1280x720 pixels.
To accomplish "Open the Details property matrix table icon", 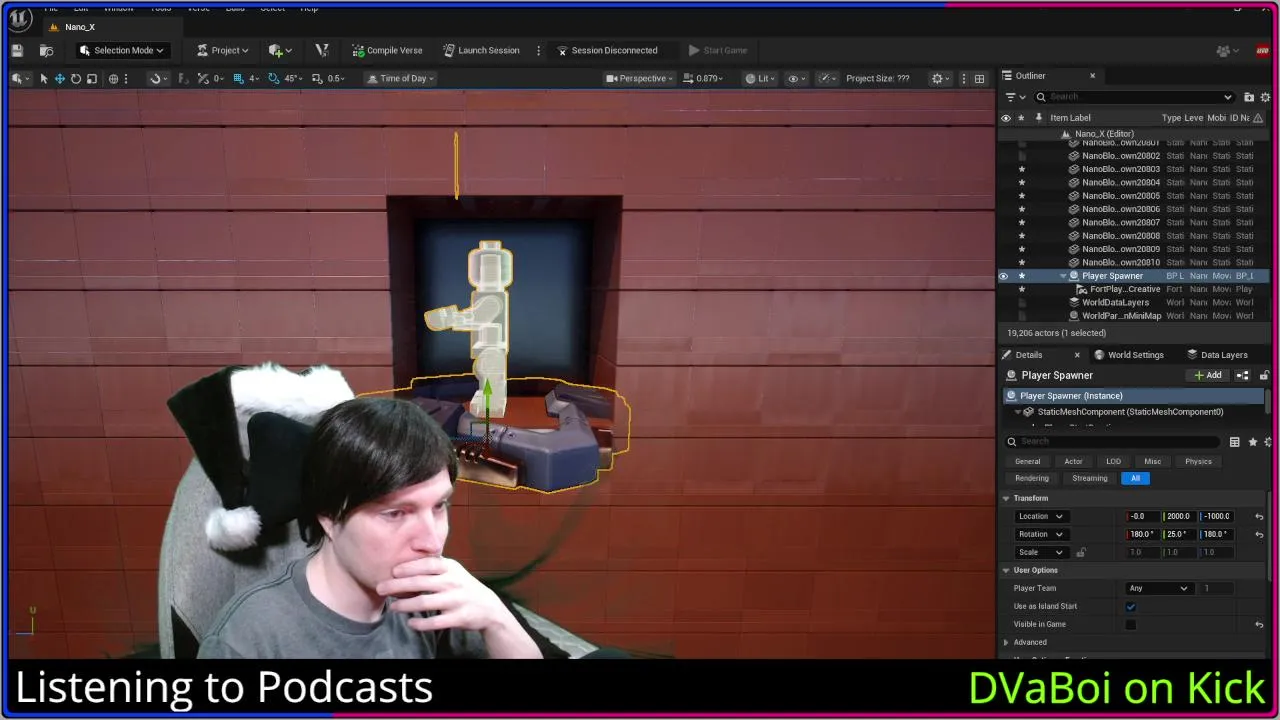I will [x=1234, y=442].
